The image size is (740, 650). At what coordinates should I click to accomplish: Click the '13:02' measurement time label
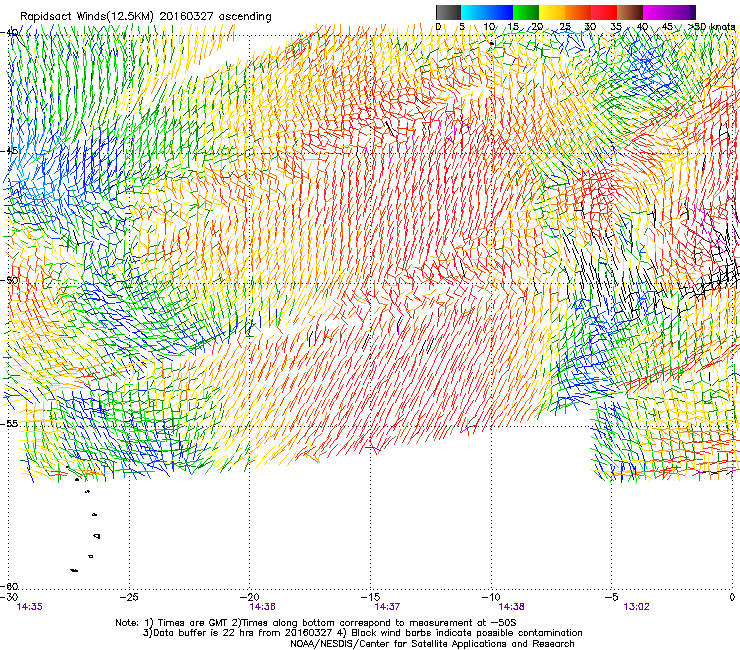coord(636,607)
